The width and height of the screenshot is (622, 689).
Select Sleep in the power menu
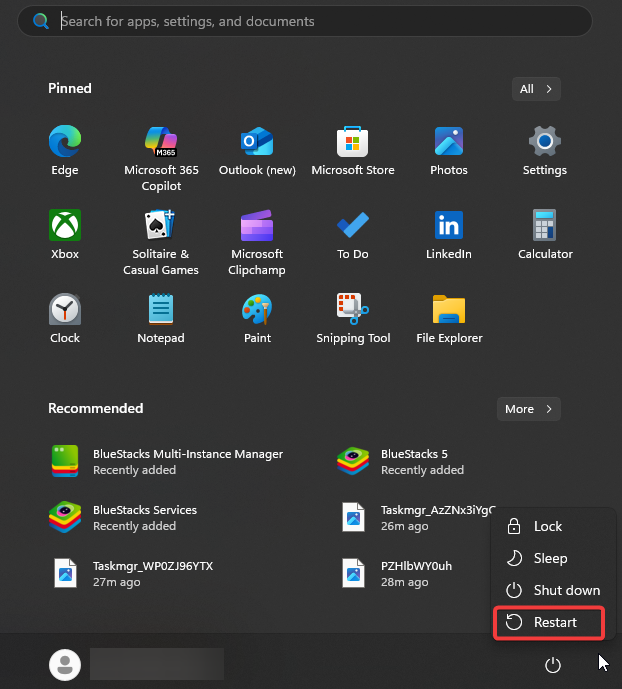pyautogui.click(x=553, y=558)
